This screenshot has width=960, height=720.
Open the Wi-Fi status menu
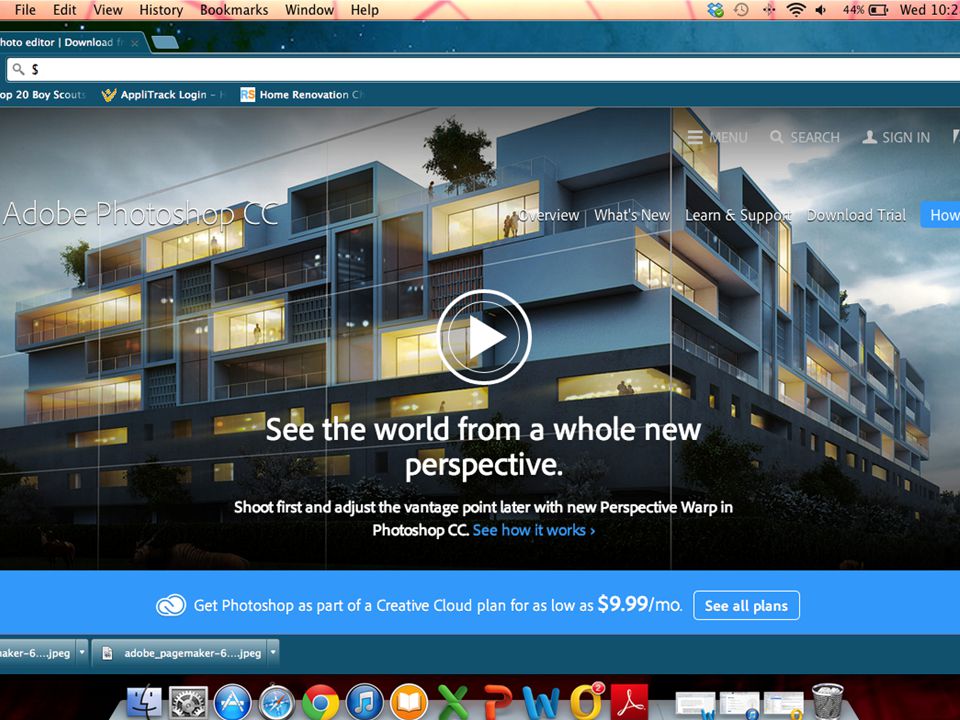click(795, 10)
